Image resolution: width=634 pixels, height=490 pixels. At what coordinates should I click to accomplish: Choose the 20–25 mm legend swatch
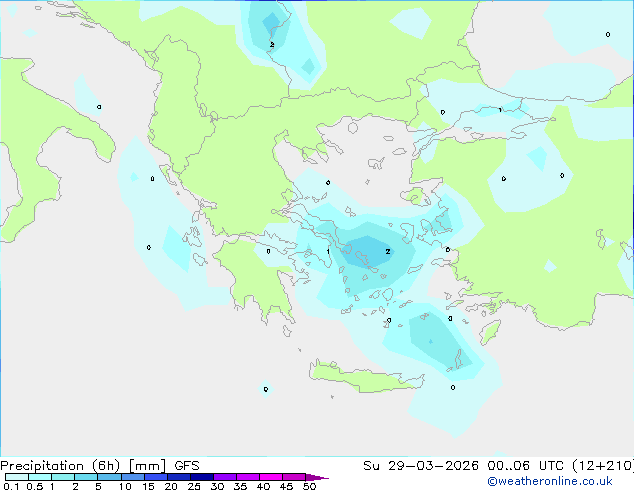coord(179,477)
